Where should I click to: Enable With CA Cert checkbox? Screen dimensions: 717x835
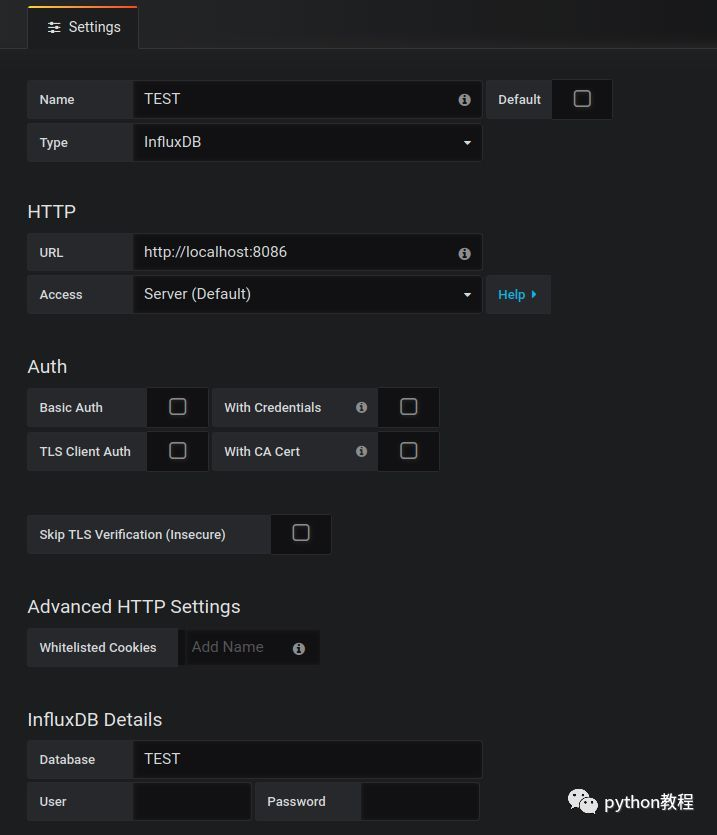click(409, 451)
